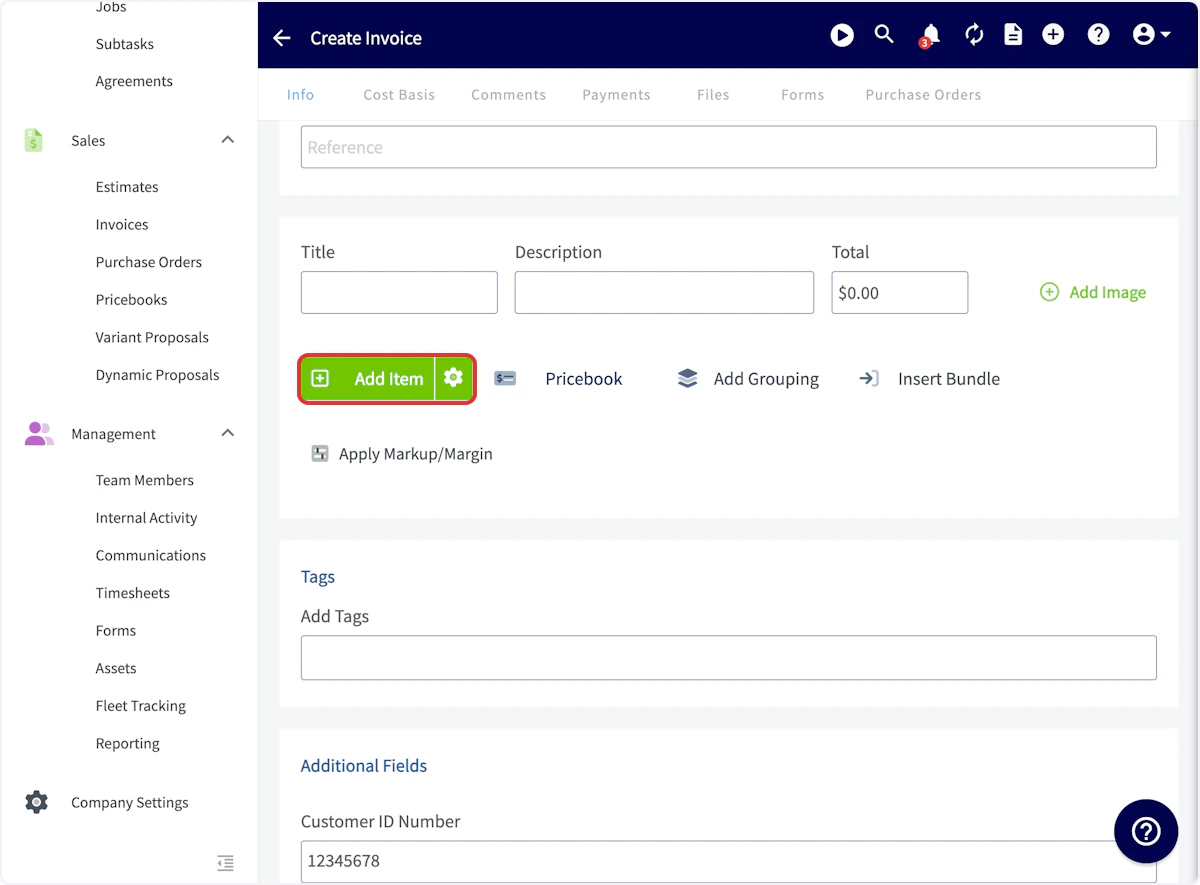Open the floating help chat button
1200x885 pixels.
coord(1146,831)
